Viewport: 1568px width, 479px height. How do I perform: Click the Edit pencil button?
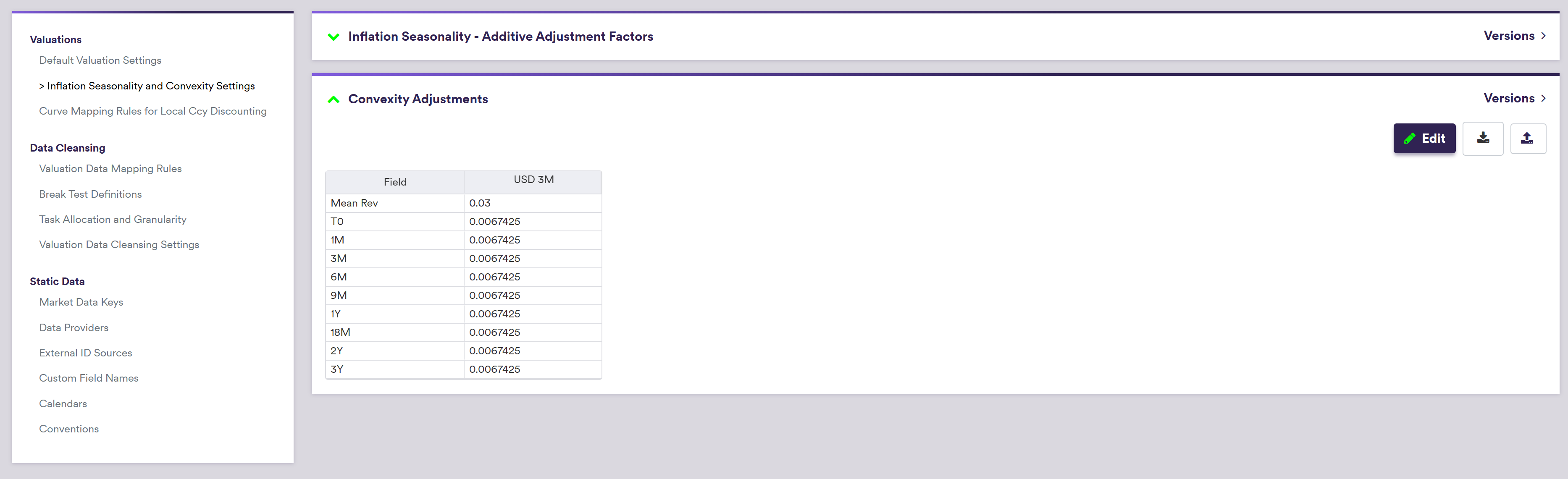[x=1424, y=139]
